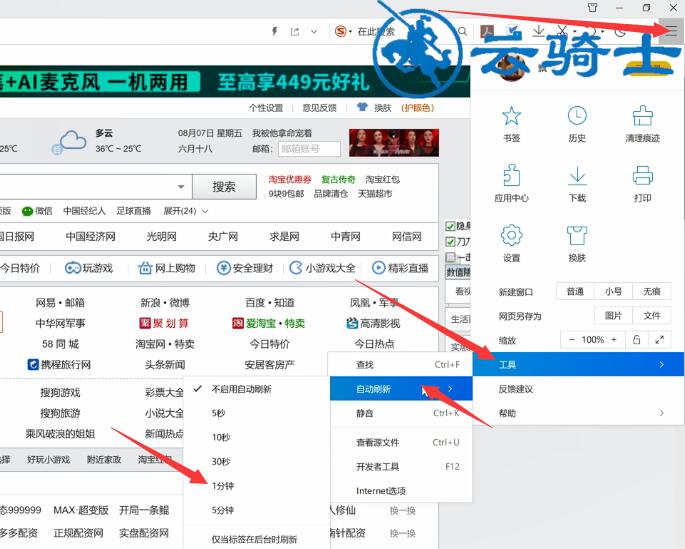Click the 精彩直播 play icon
Image resolution: width=685 pixels, height=549 pixels.
click(x=378, y=268)
